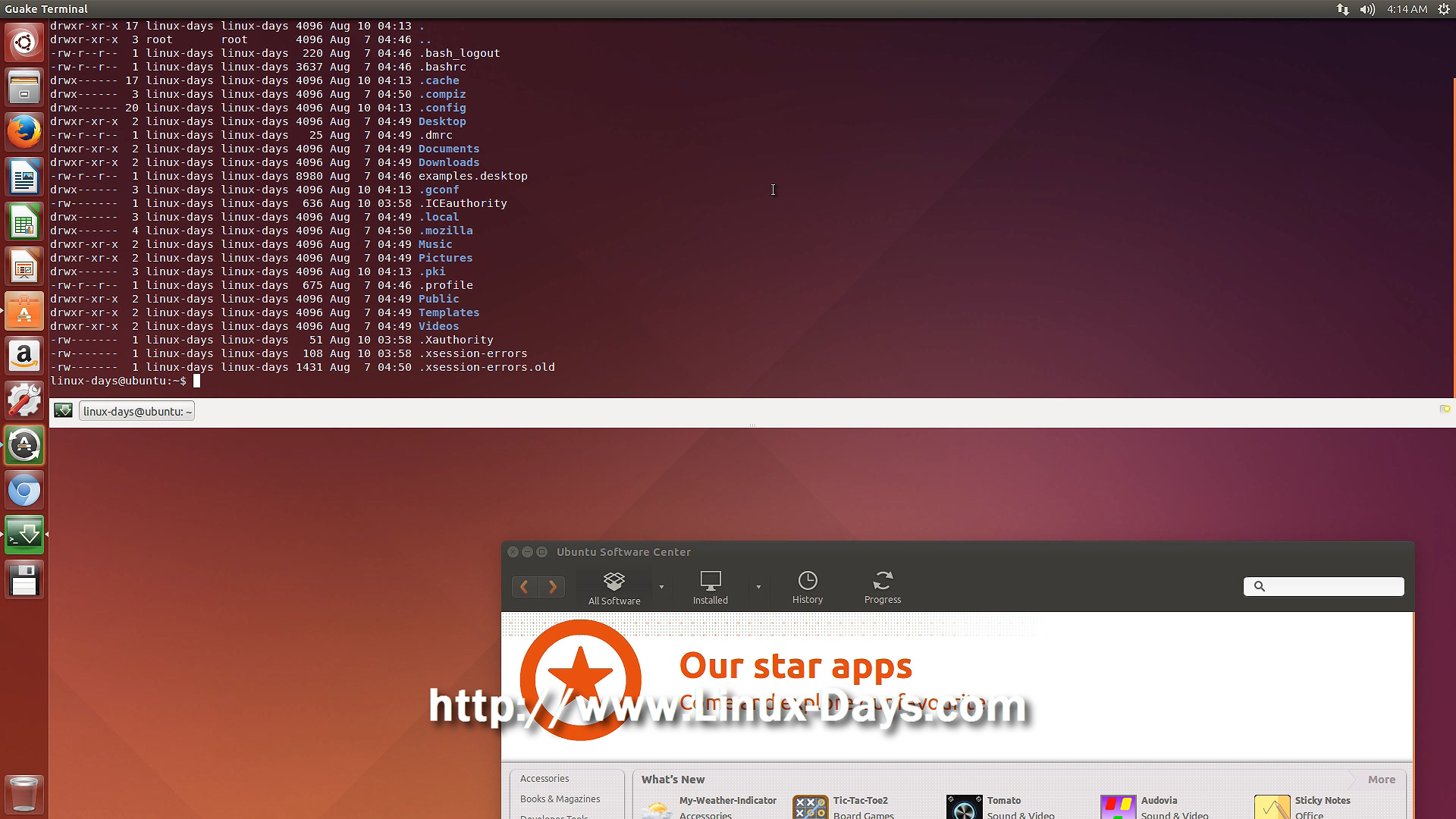1456x819 pixels.
Task: Open the Files manager from launcher
Action: 24,87
